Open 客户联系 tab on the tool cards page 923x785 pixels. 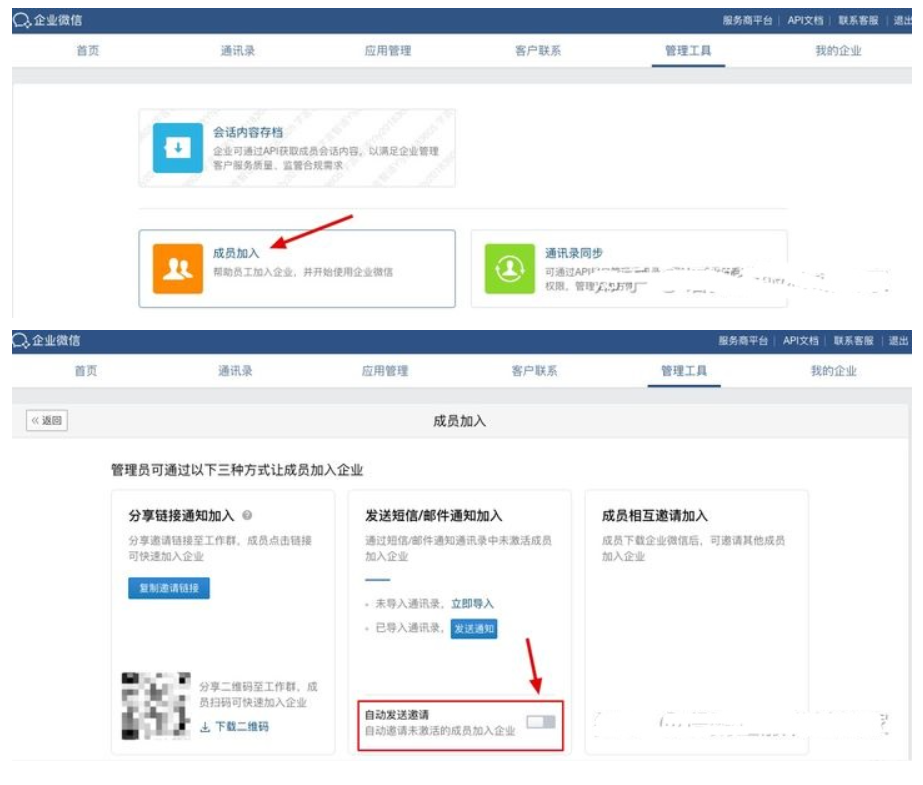tap(538, 51)
